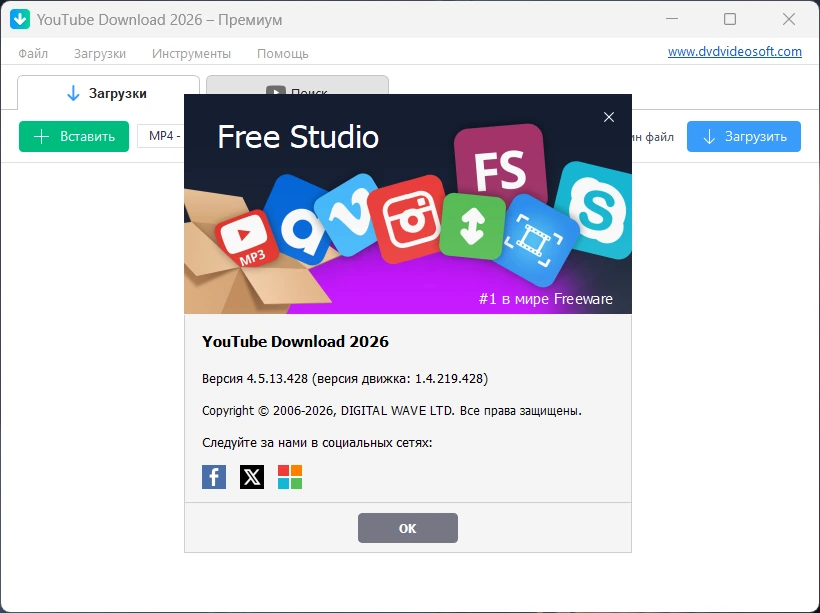Click the Free Studio banner title
The width and height of the screenshot is (820, 613).
click(298, 137)
